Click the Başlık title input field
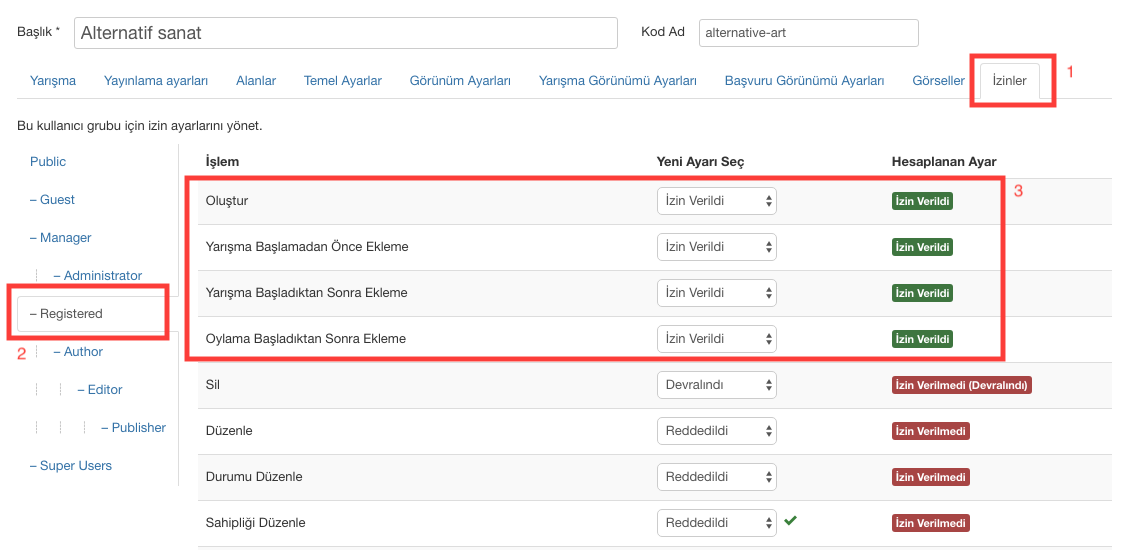 click(345, 33)
